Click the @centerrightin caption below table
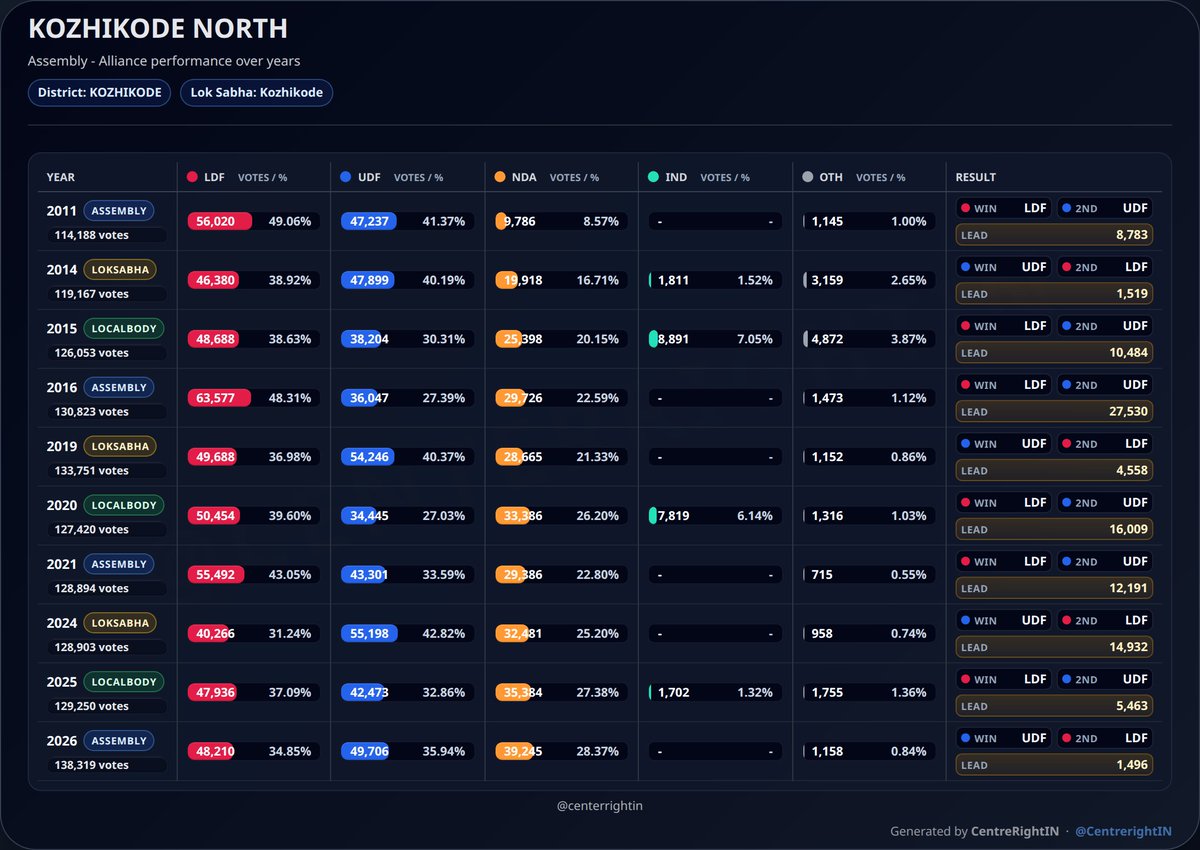 click(x=600, y=805)
